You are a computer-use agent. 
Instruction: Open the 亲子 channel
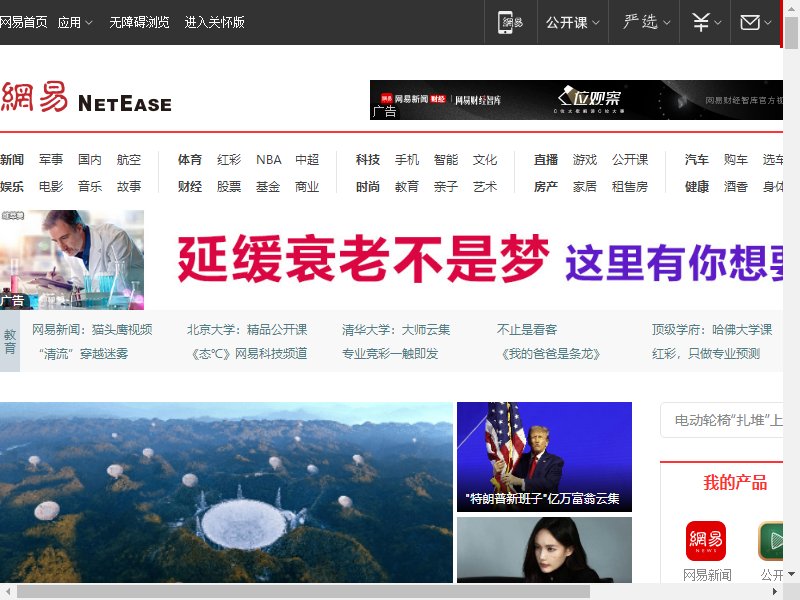coord(446,187)
